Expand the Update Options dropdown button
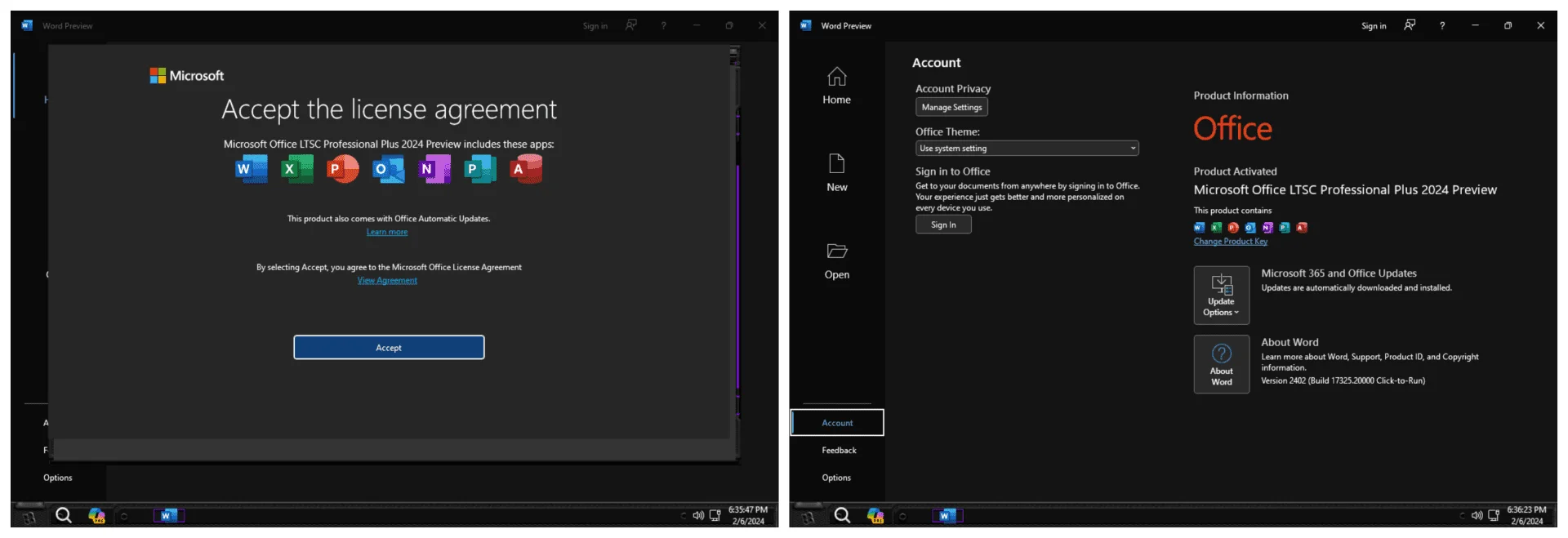 point(1221,296)
